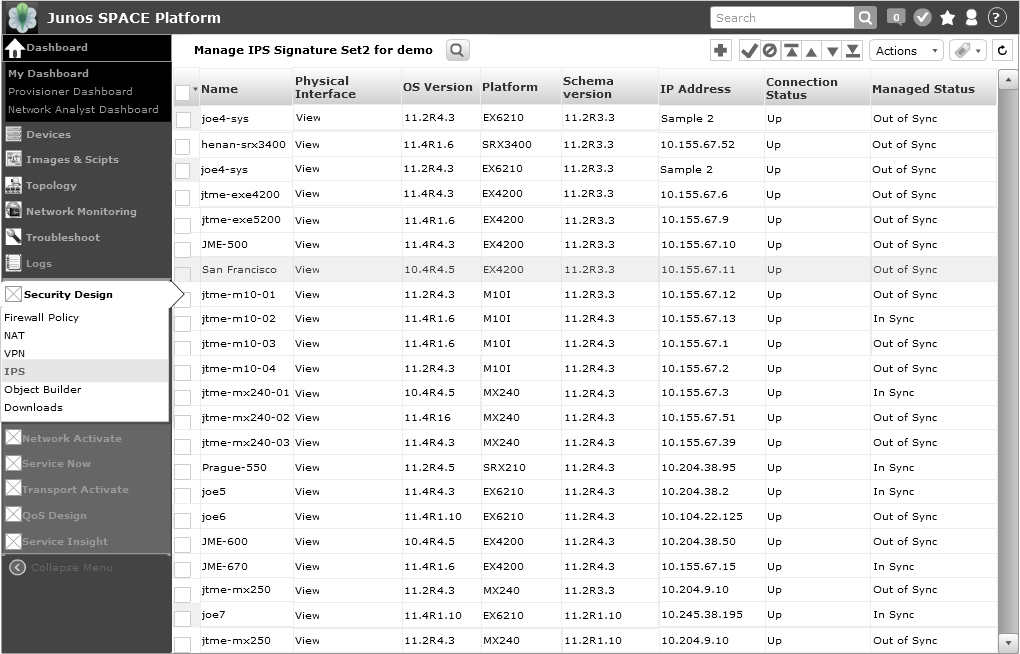Image resolution: width=1020 pixels, height=654 pixels.
Task: Click the move up arrow icon
Action: click(811, 51)
